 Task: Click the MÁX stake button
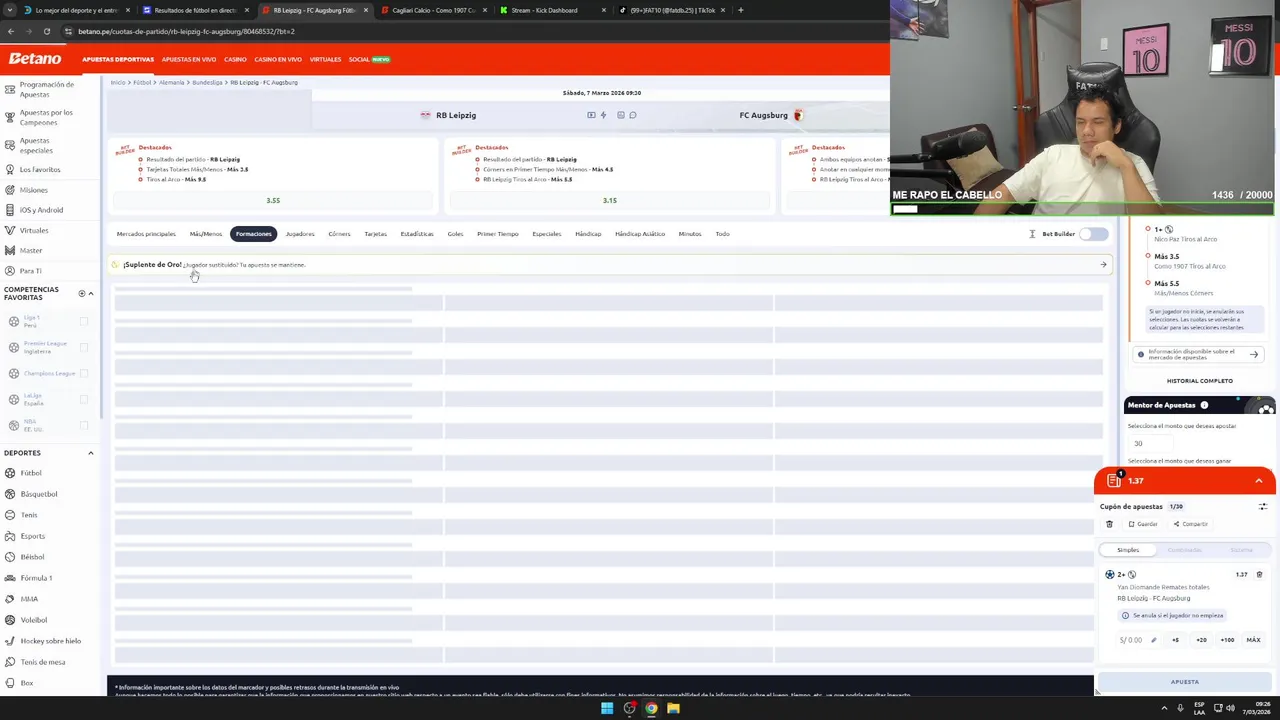[x=1253, y=640]
